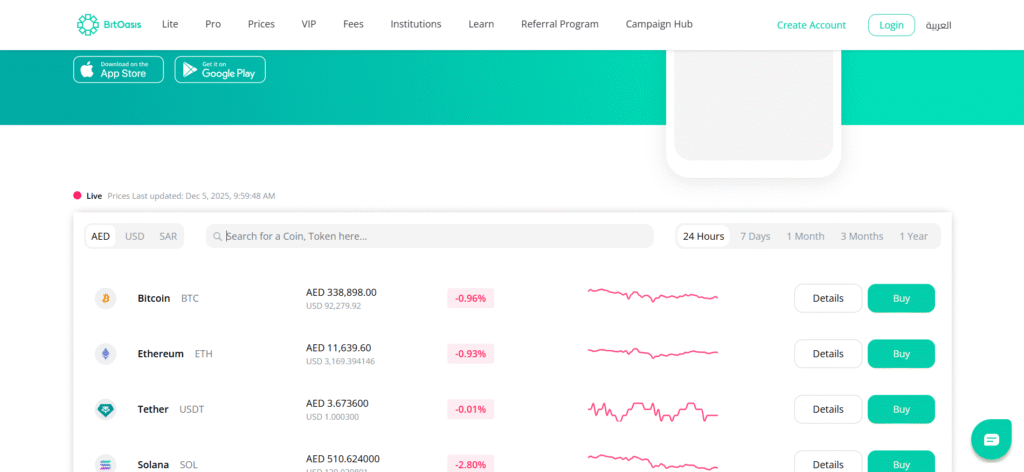The width and height of the screenshot is (1024, 472).
Task: Open the Institutions page
Action: coord(416,24)
